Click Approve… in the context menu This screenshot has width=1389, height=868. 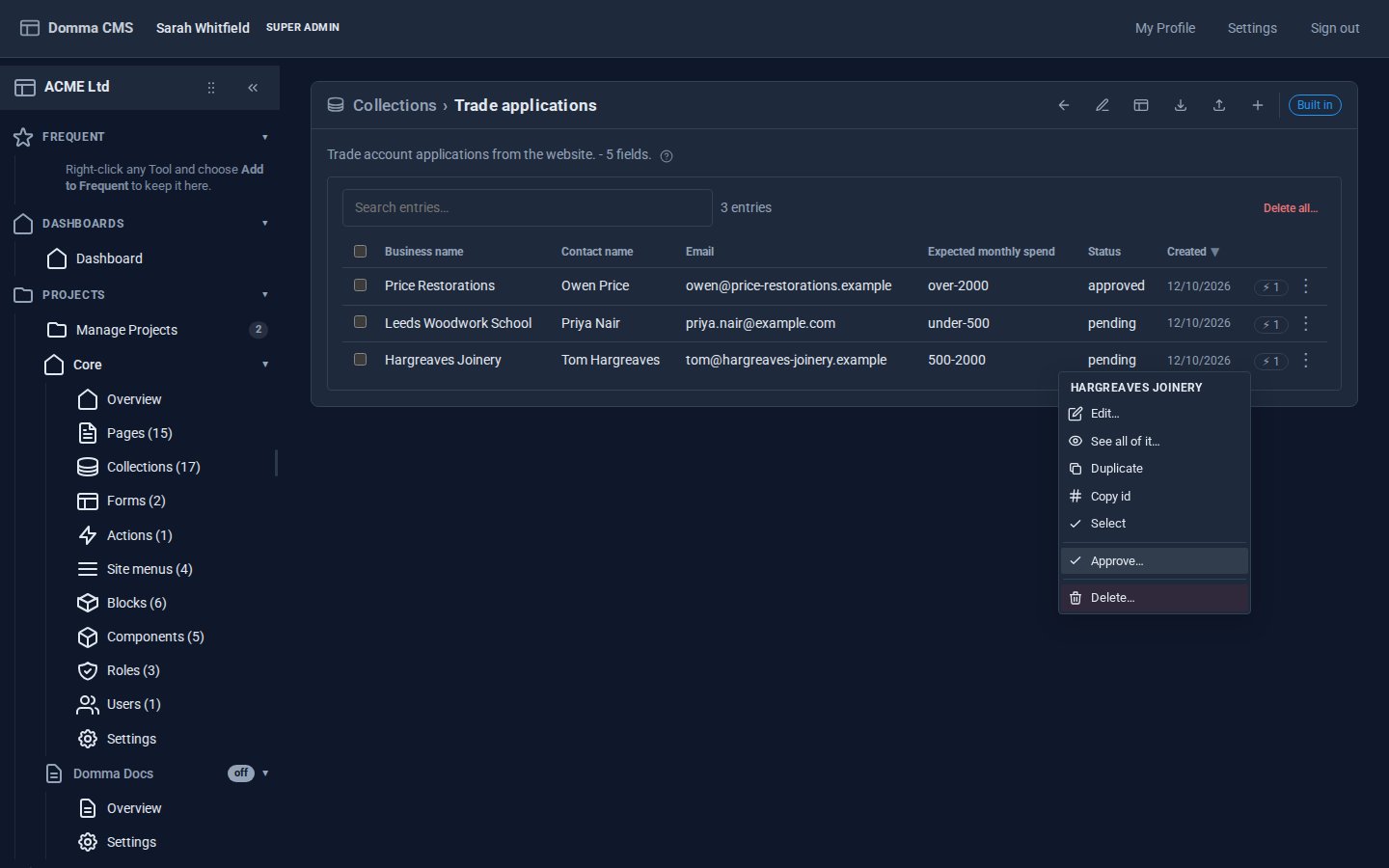coord(1155,561)
